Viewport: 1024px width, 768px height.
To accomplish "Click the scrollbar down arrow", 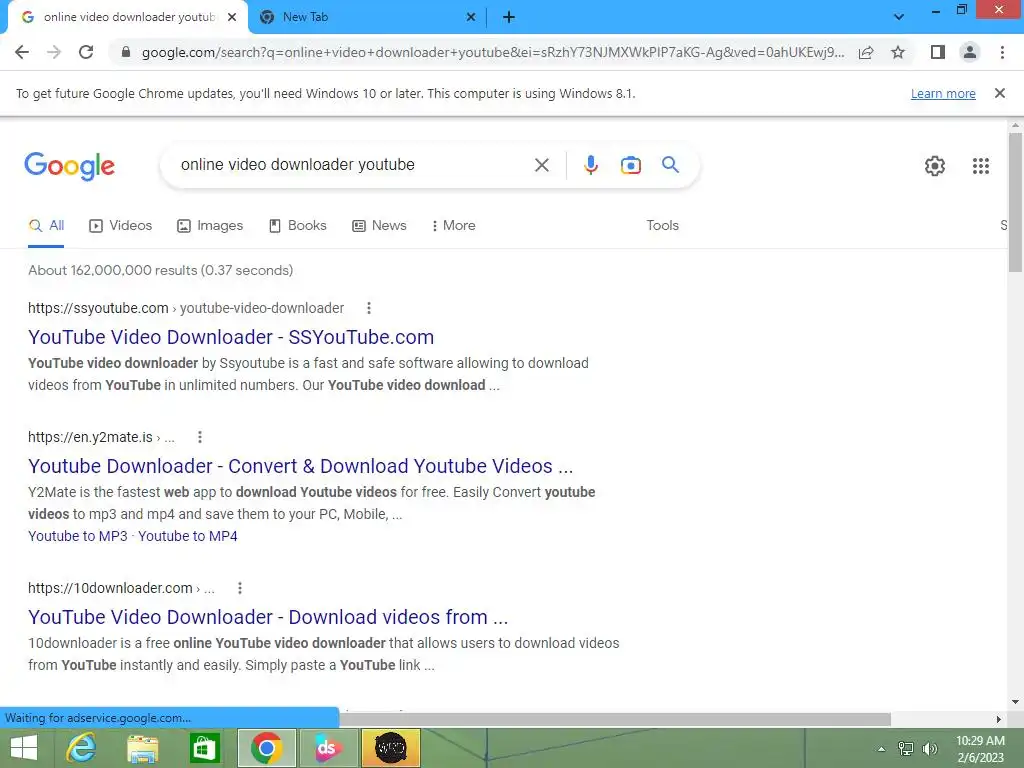I will tap(1015, 702).
